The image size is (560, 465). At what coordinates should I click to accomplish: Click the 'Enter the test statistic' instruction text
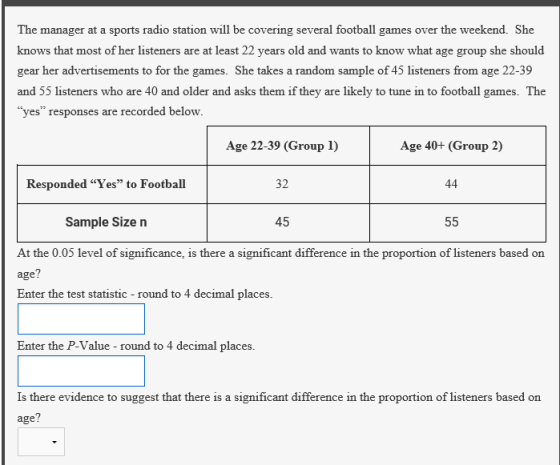click(145, 294)
